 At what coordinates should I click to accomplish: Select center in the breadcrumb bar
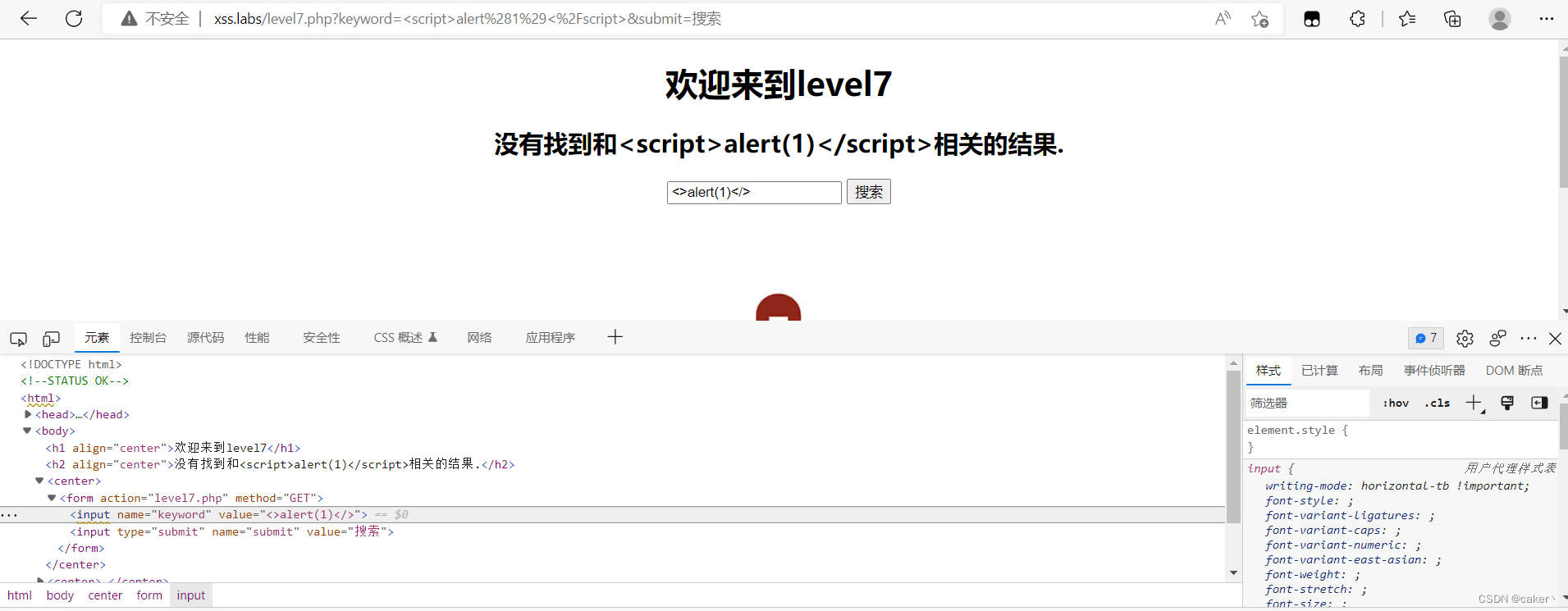click(105, 595)
